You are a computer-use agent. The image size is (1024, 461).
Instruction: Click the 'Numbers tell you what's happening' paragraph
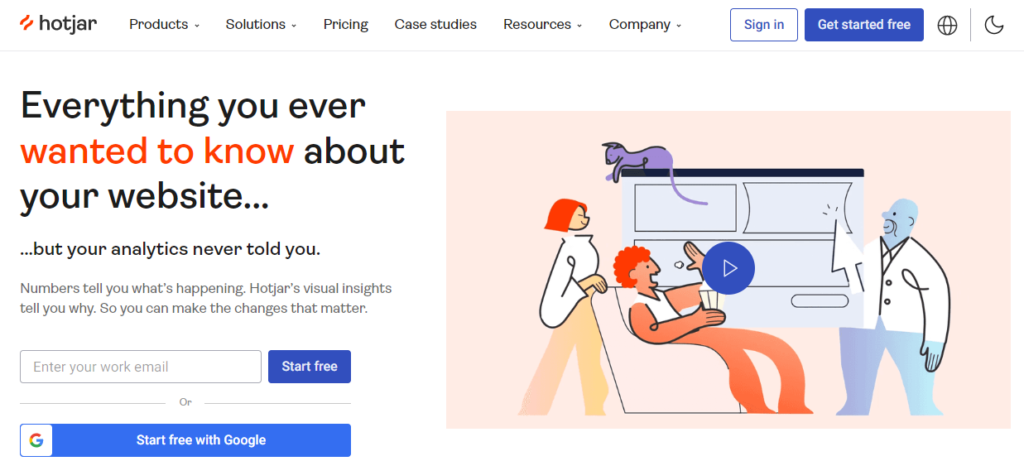click(206, 298)
